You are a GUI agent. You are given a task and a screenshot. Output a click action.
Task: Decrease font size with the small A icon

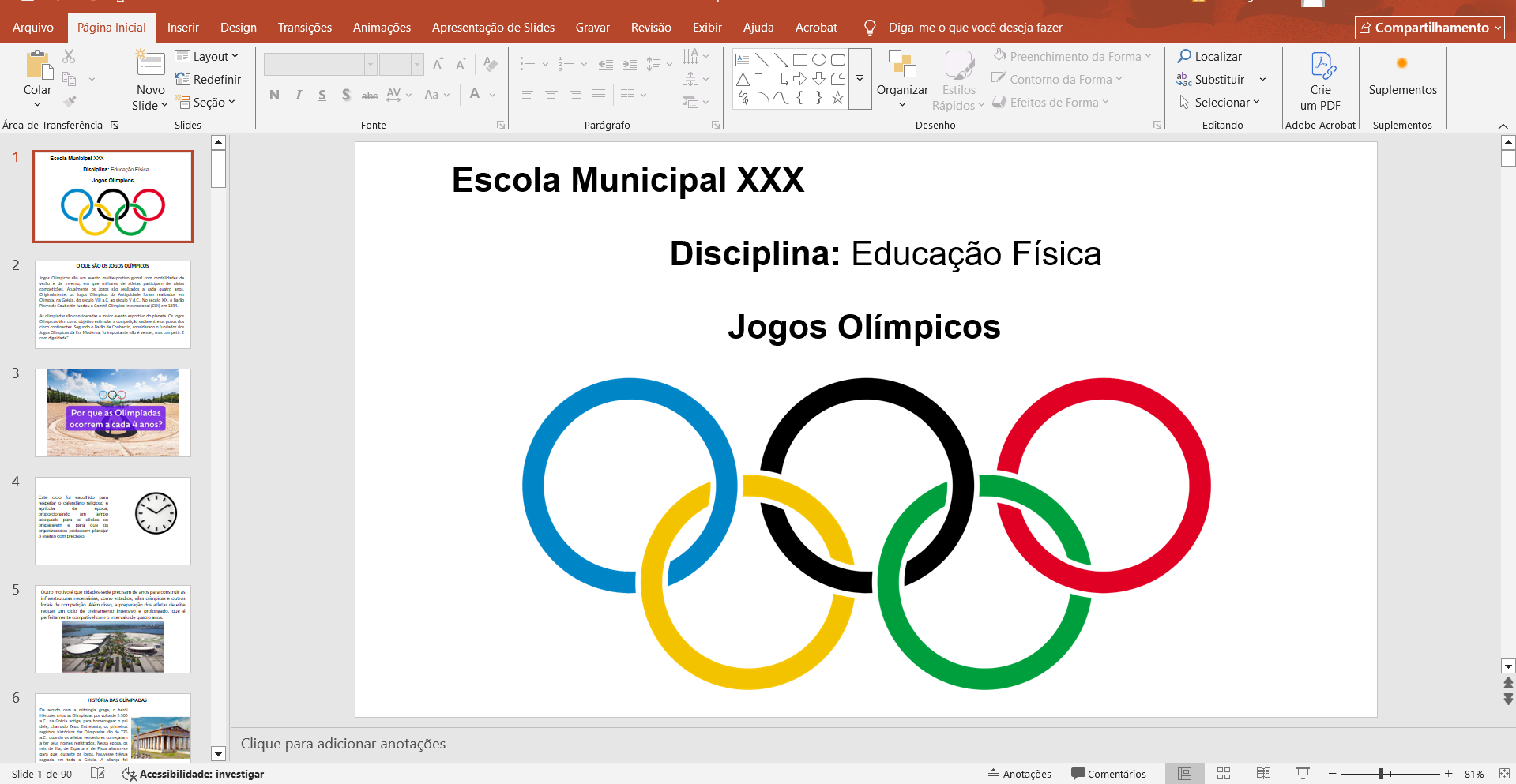click(461, 64)
